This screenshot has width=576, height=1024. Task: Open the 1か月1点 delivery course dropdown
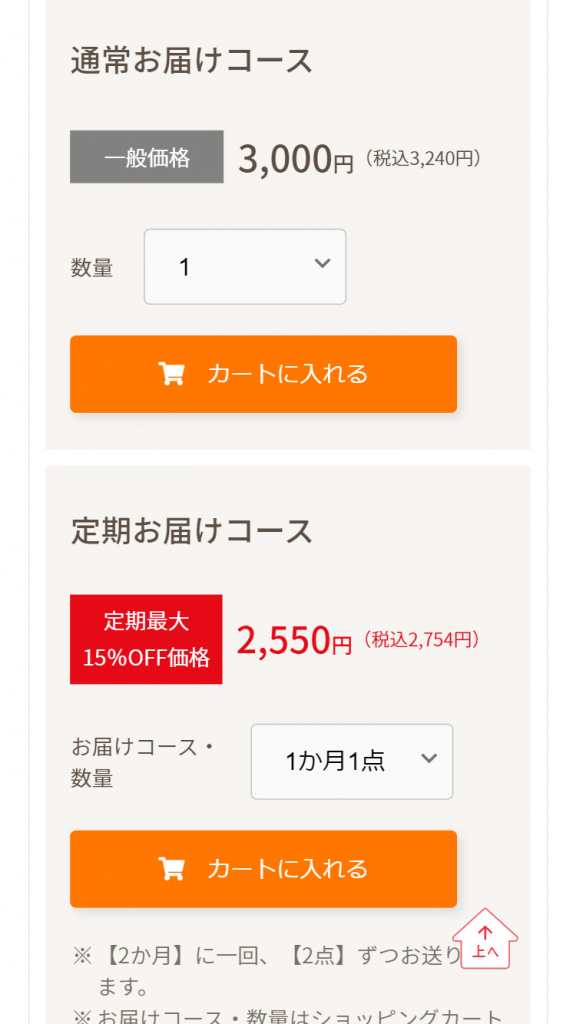point(352,761)
